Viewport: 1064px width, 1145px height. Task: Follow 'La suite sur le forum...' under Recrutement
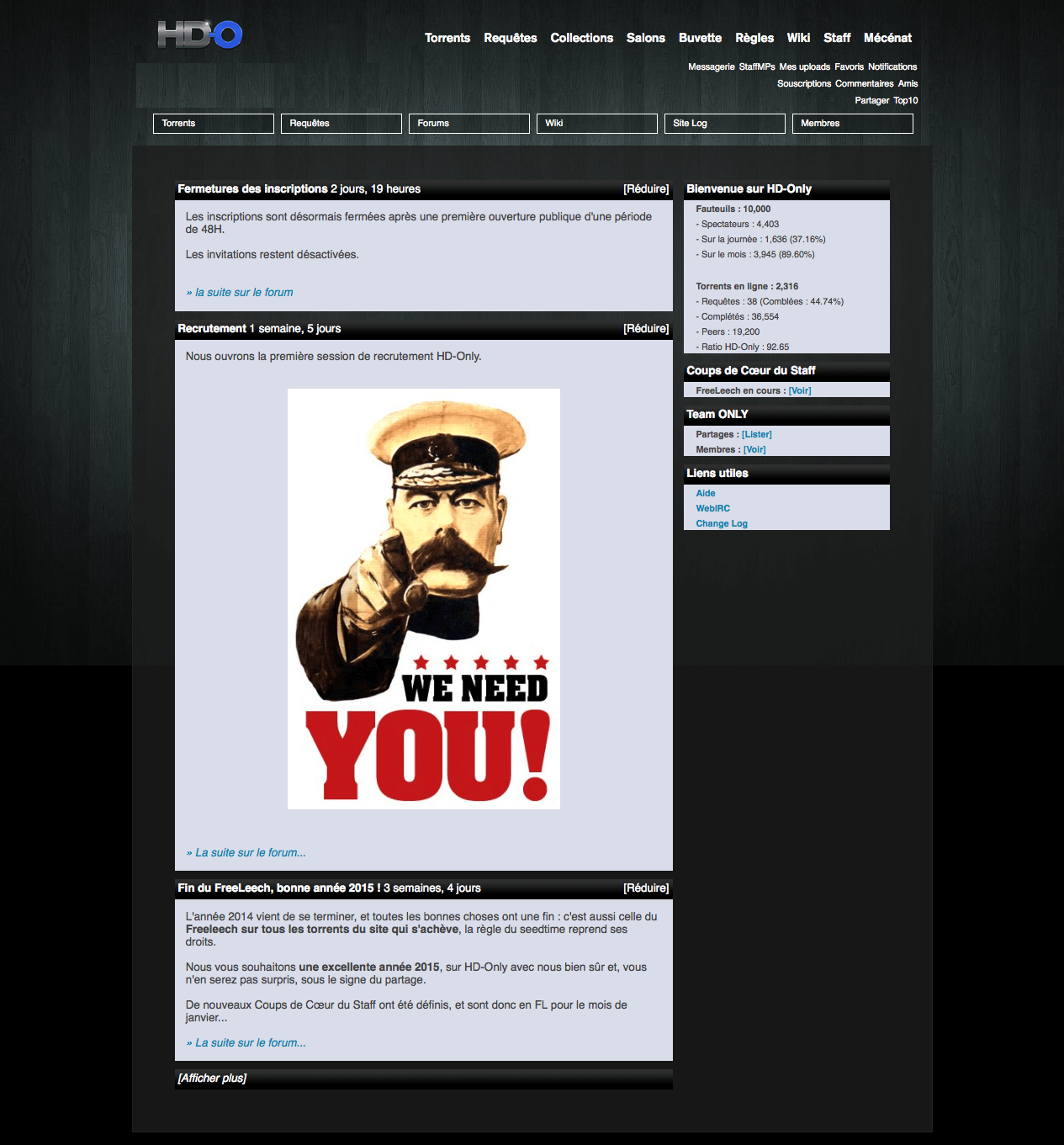[x=246, y=853]
